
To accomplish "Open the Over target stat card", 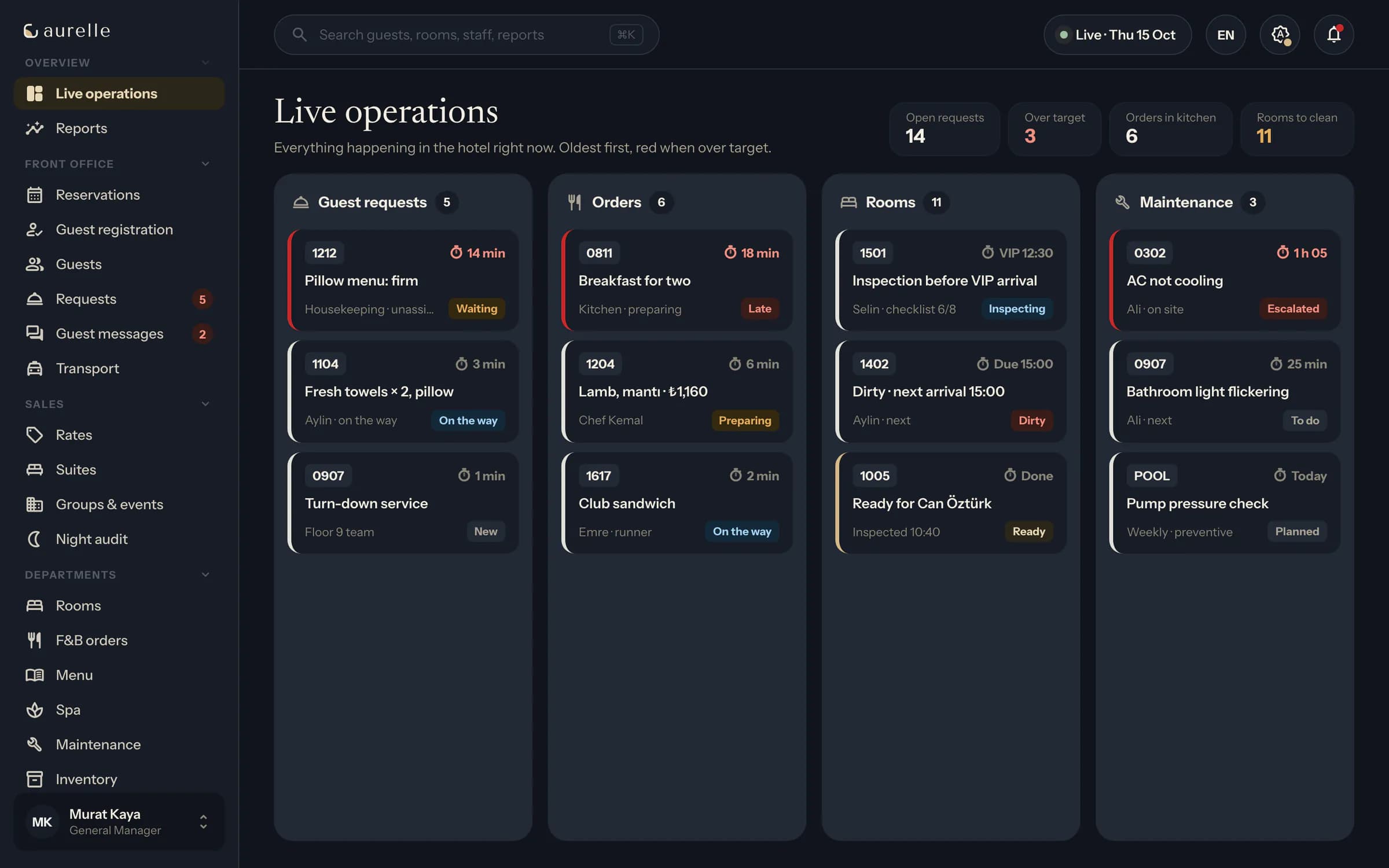I will pyautogui.click(x=1054, y=129).
